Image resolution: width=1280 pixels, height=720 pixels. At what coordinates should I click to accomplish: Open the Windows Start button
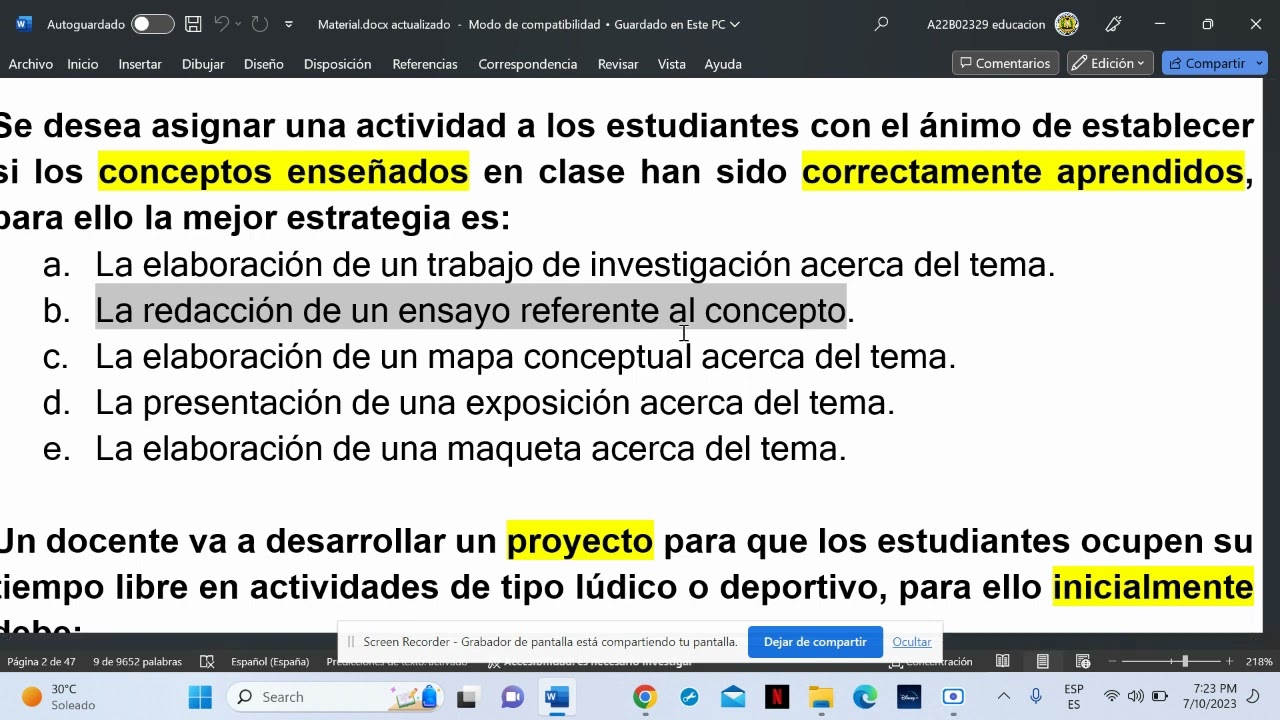click(x=200, y=697)
